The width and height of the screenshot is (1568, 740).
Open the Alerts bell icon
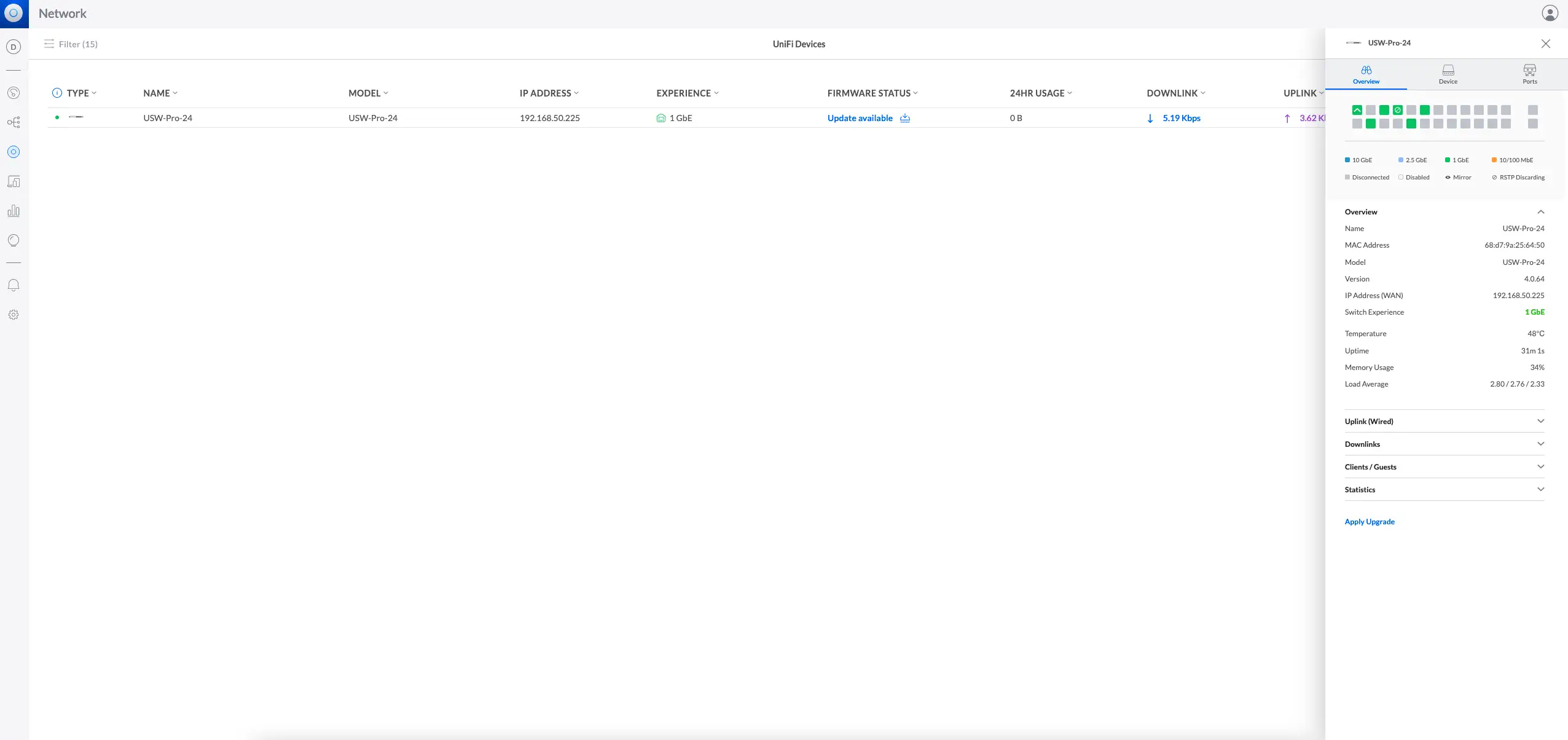[14, 285]
